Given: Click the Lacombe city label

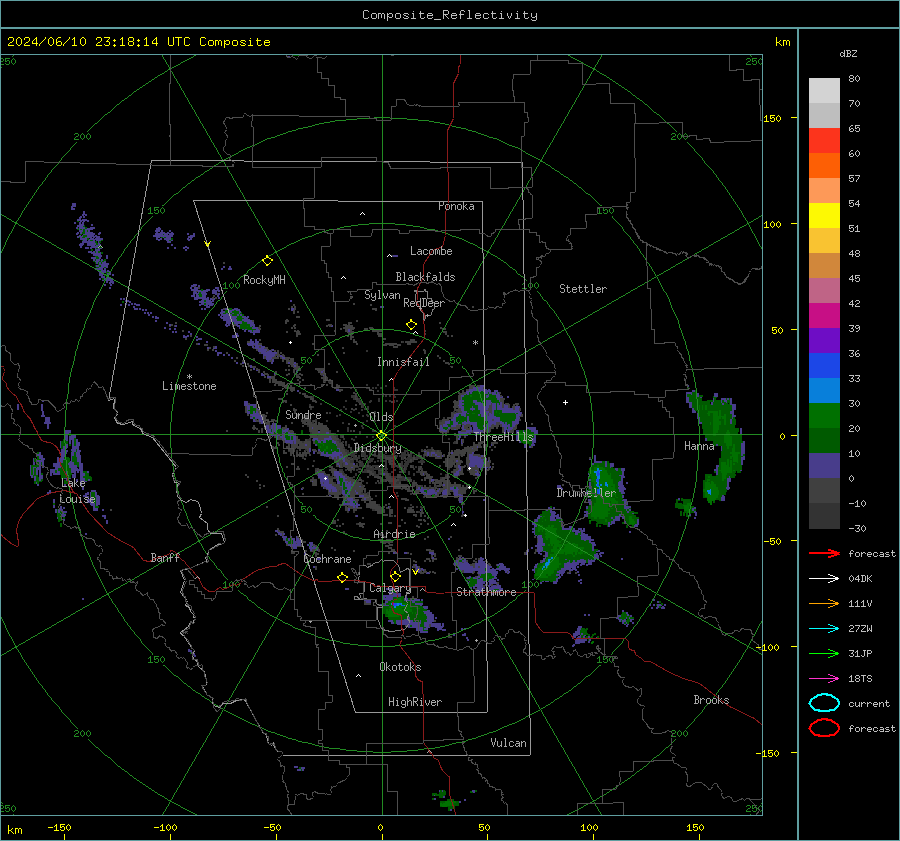Looking at the screenshot, I should pos(431,251).
